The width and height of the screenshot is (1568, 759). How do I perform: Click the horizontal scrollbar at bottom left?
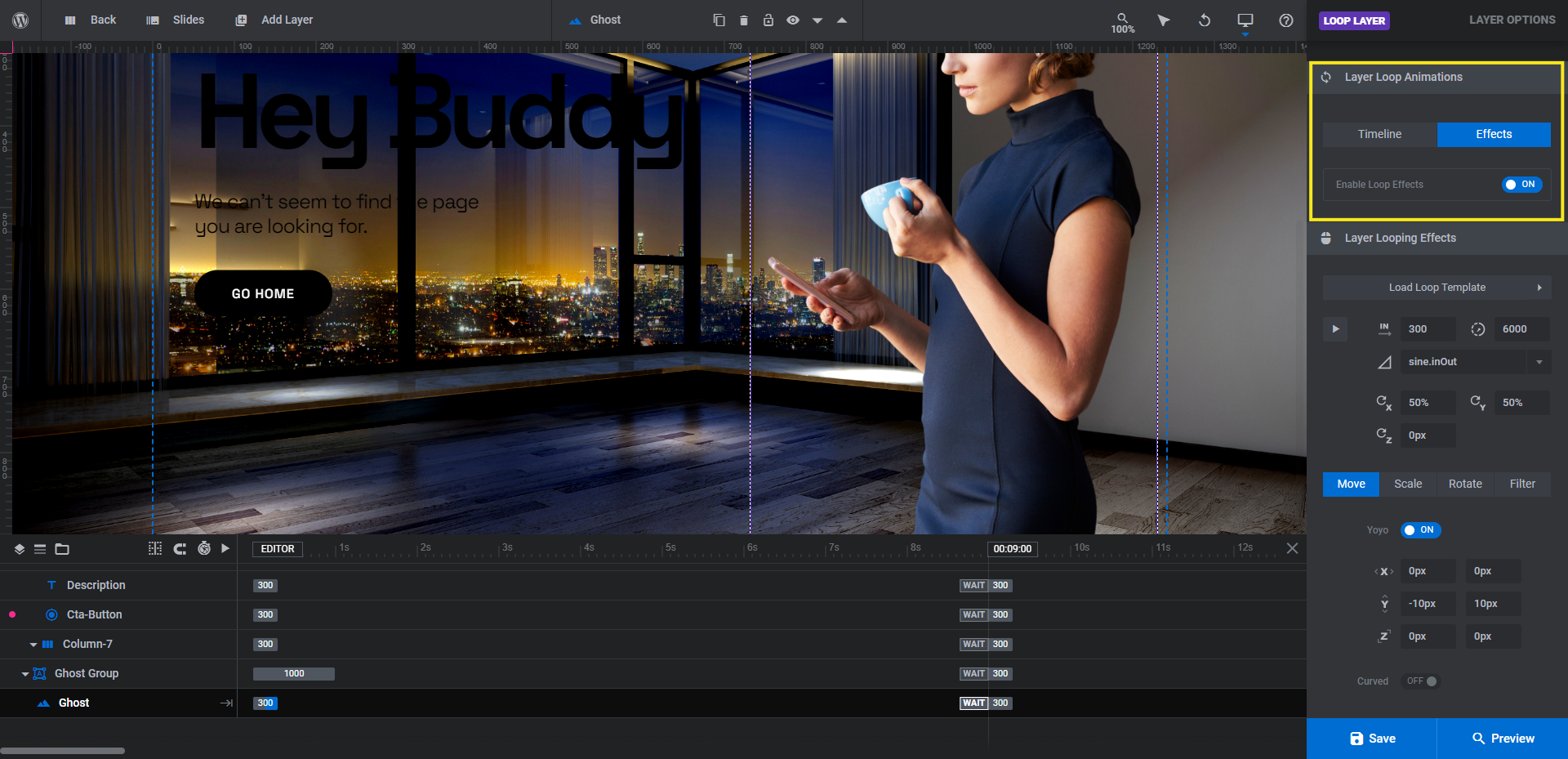click(x=63, y=751)
